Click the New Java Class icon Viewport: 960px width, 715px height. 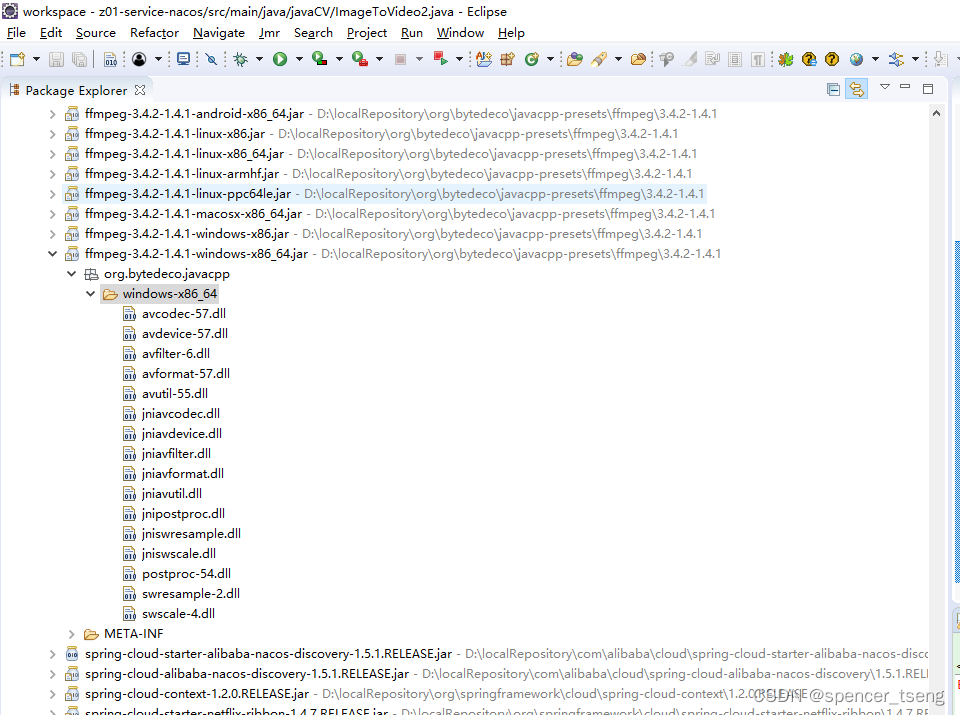point(531,59)
